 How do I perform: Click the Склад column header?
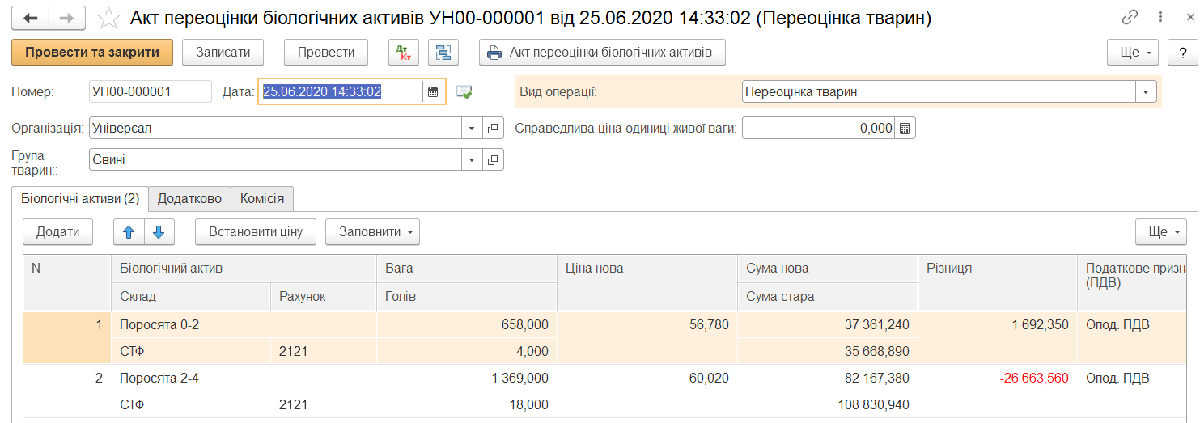(189, 296)
